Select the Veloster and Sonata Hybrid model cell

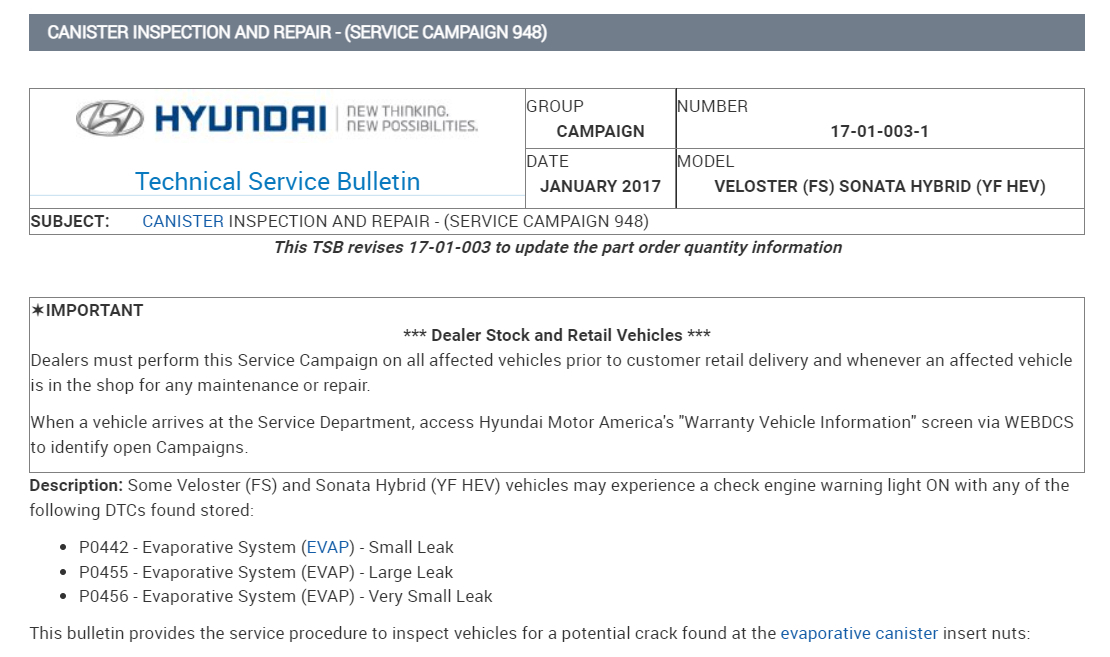879,186
